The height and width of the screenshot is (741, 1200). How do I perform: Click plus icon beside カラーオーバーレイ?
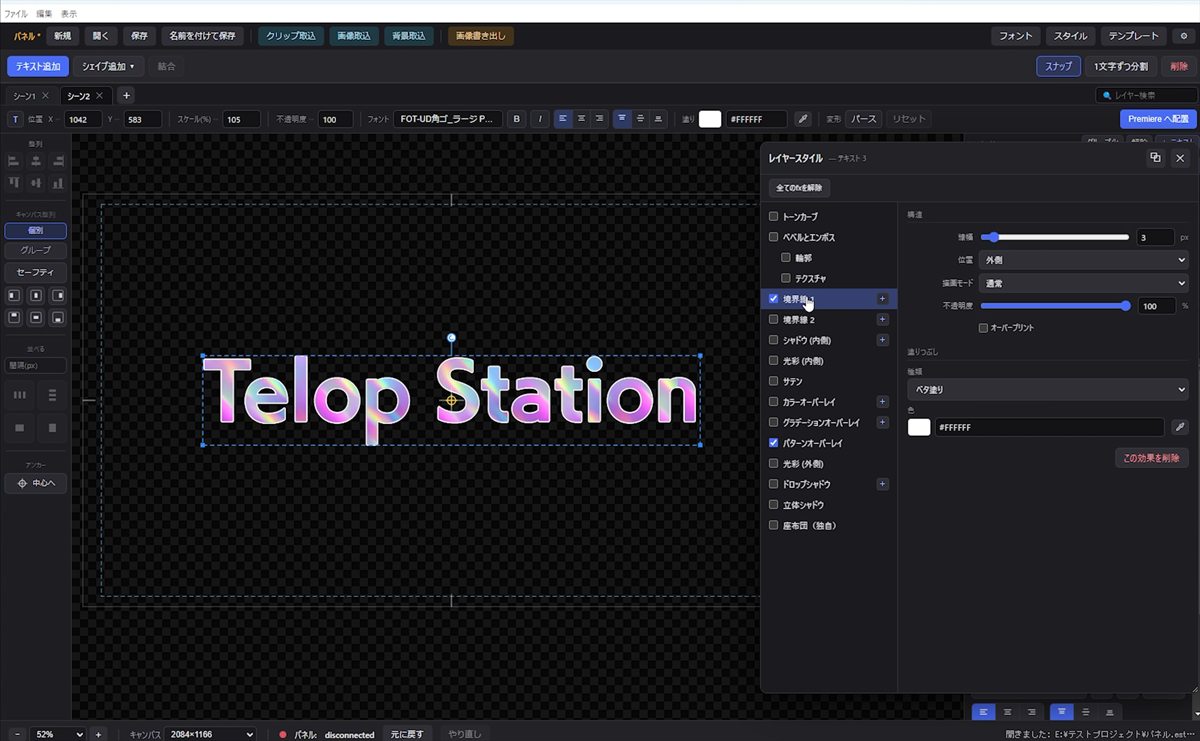click(882, 402)
